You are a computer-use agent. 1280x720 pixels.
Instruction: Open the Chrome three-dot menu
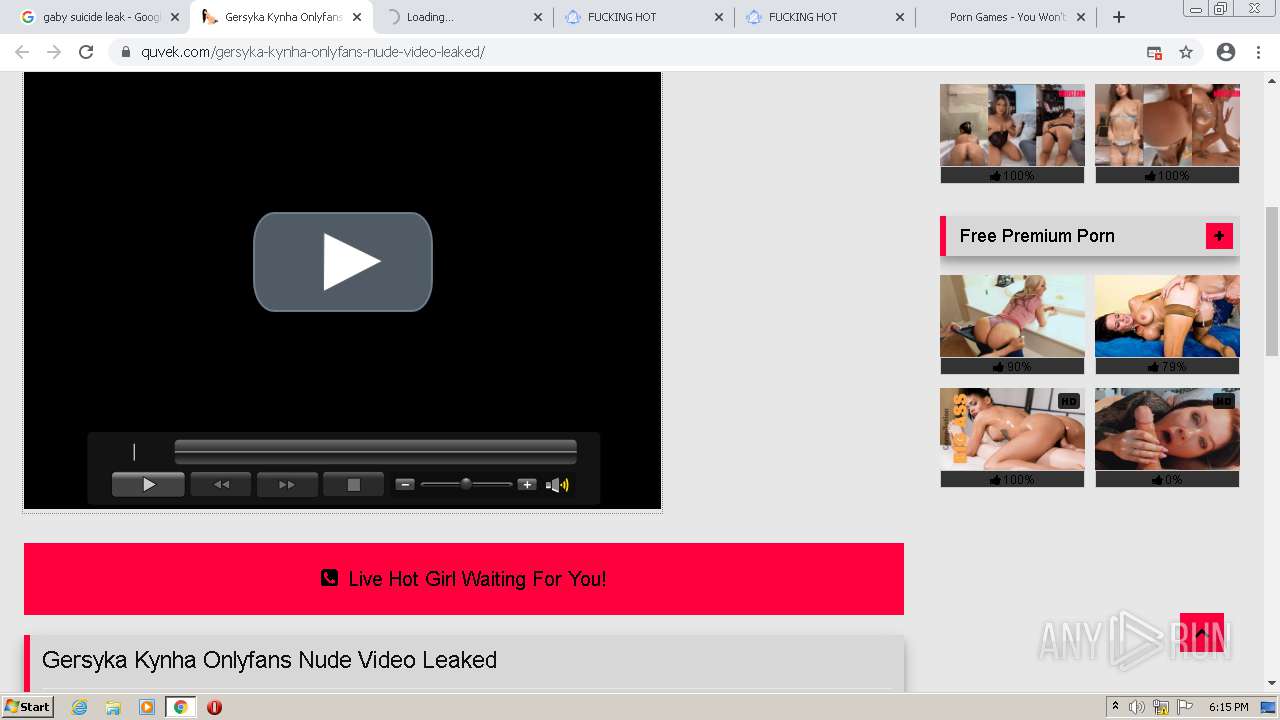(x=1257, y=52)
